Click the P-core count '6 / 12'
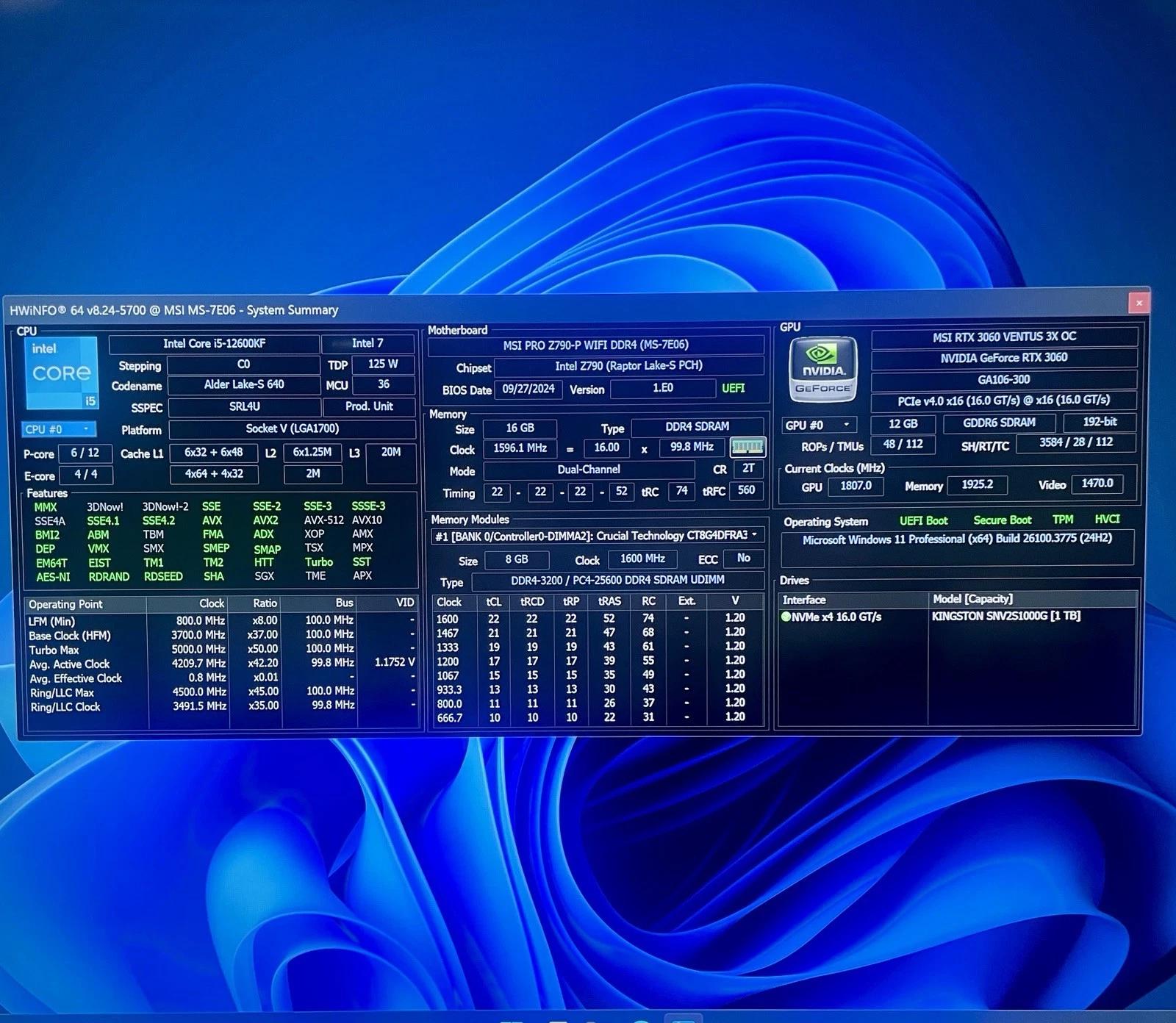 coord(85,453)
